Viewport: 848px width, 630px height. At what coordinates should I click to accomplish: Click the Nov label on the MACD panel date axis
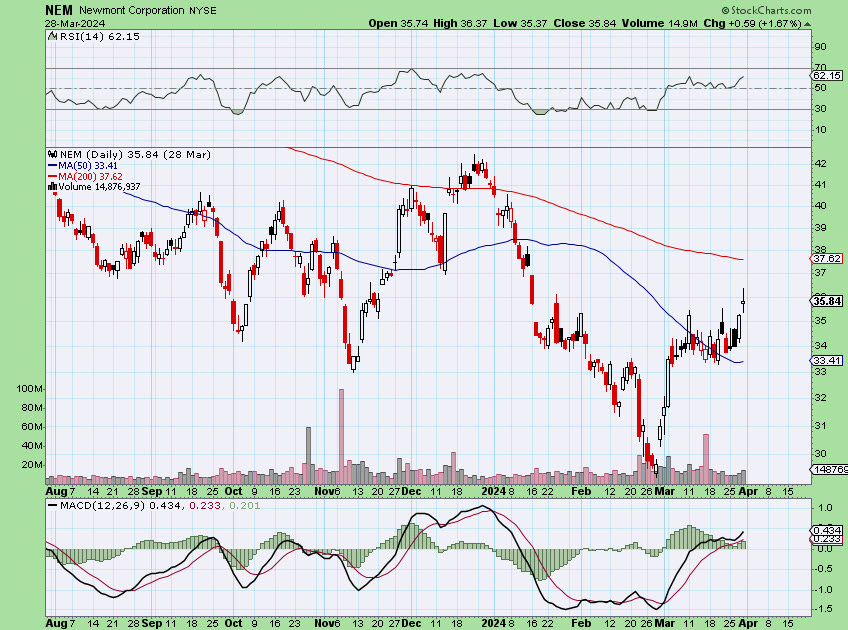(x=324, y=623)
